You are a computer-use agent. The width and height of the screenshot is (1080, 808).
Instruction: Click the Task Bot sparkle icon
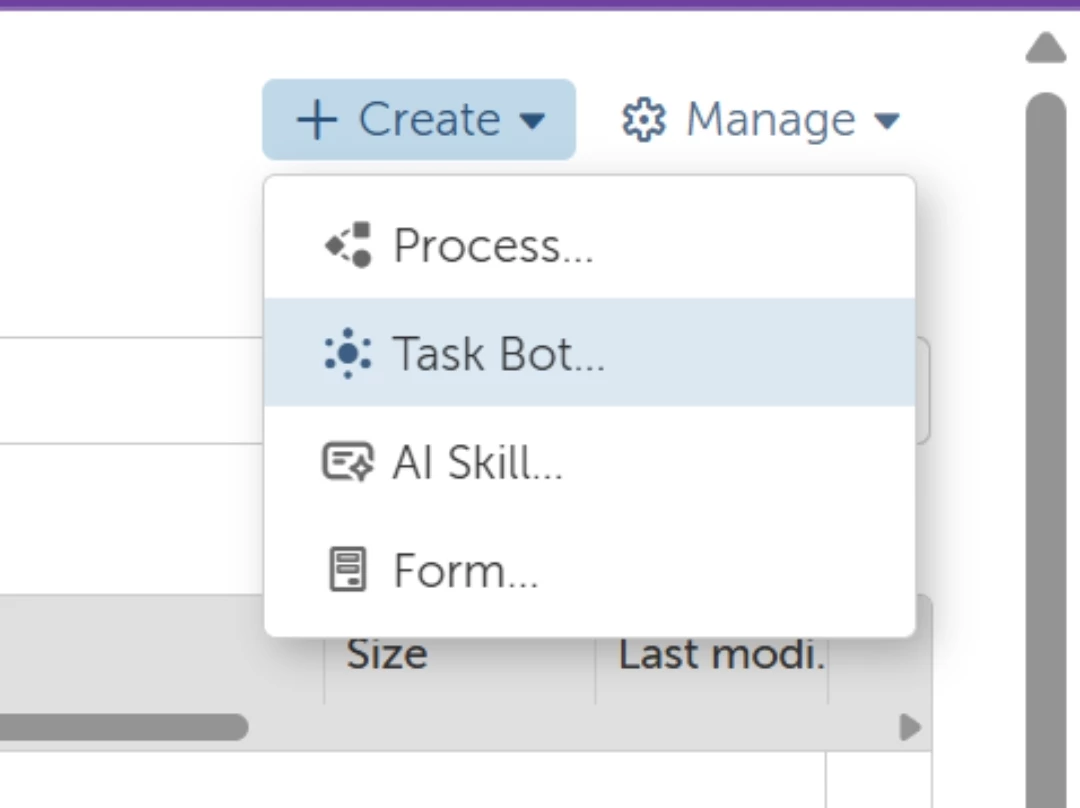coord(348,353)
